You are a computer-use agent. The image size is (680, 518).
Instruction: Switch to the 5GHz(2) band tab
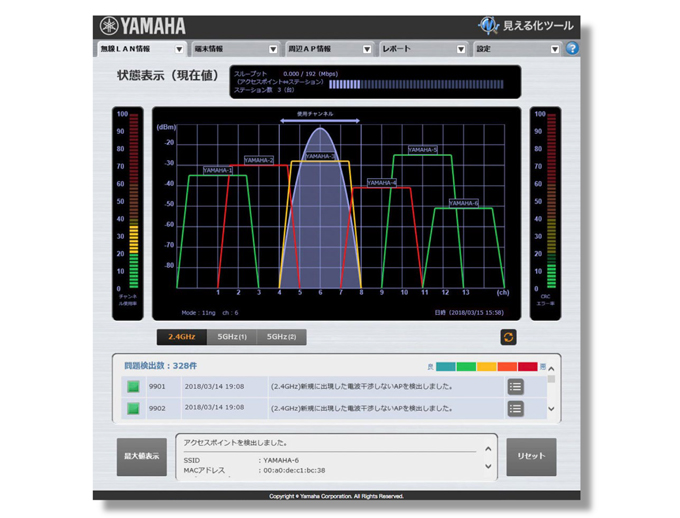pyautogui.click(x=281, y=337)
